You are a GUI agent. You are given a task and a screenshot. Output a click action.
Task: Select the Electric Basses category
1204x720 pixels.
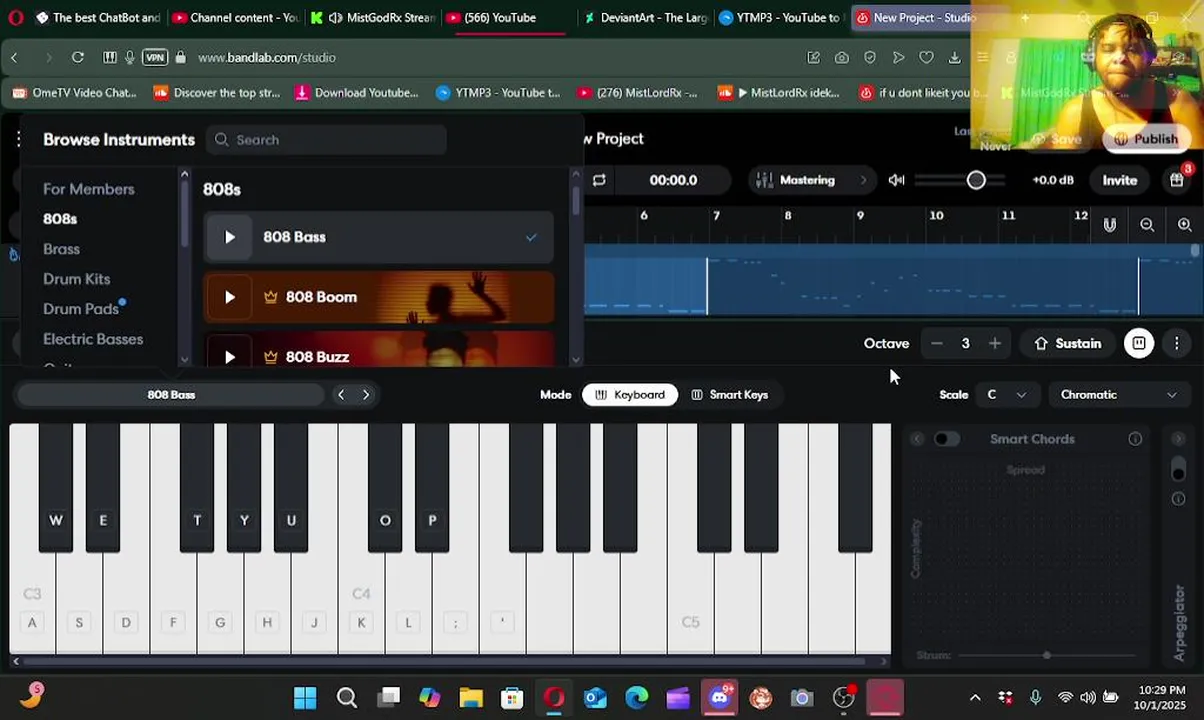coord(93,339)
